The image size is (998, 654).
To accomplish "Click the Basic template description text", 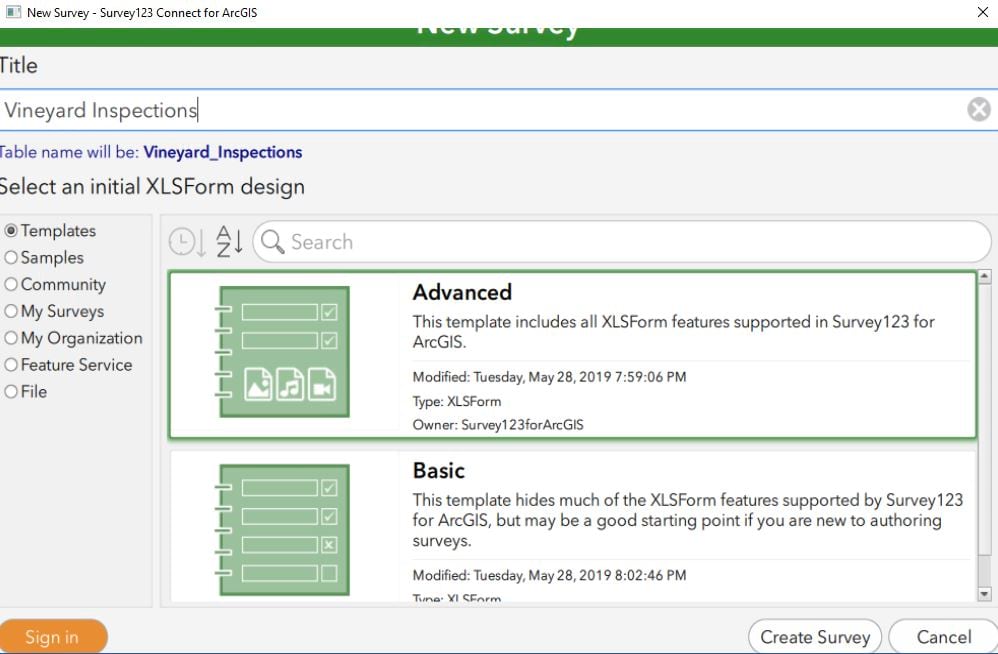I will click(687, 520).
